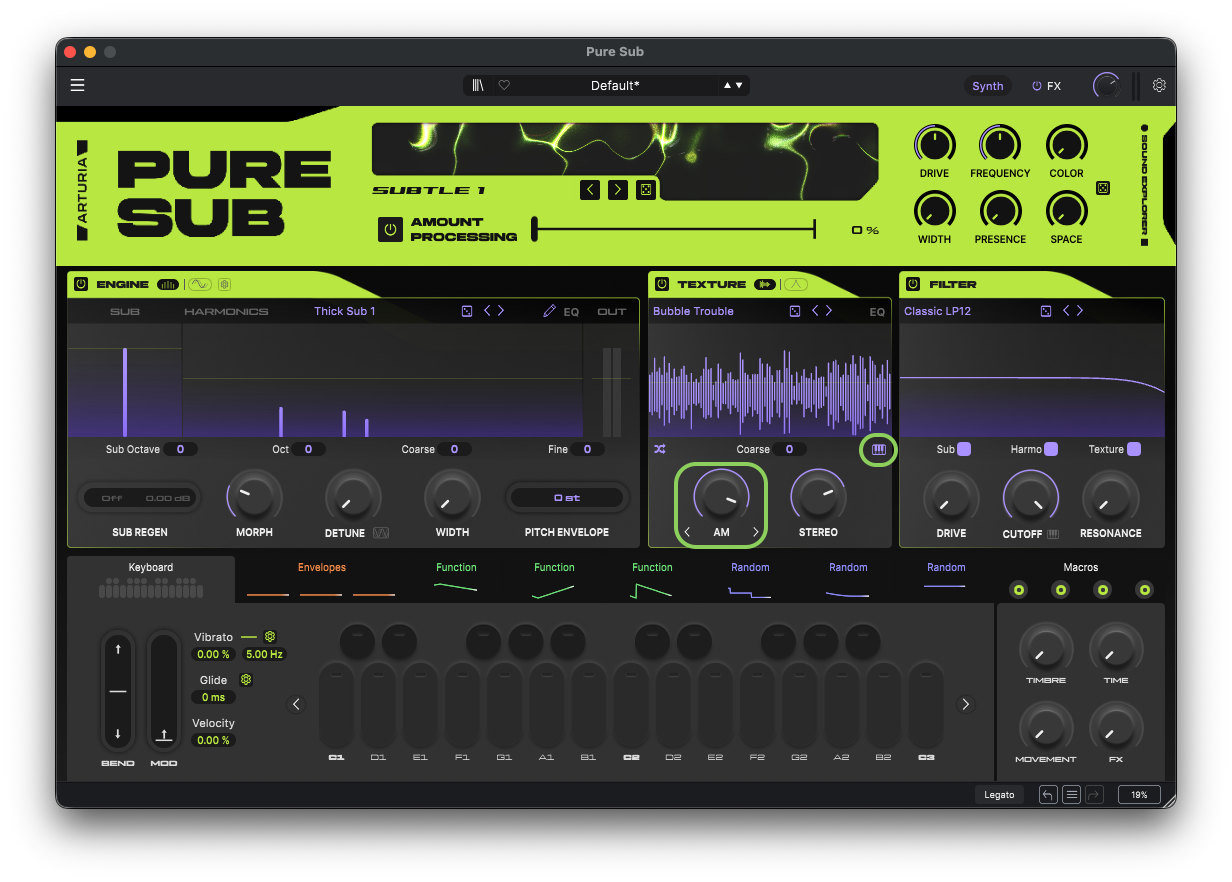Switch to the Envelopes tab
The image size is (1232, 882).
pyautogui.click(x=322, y=579)
